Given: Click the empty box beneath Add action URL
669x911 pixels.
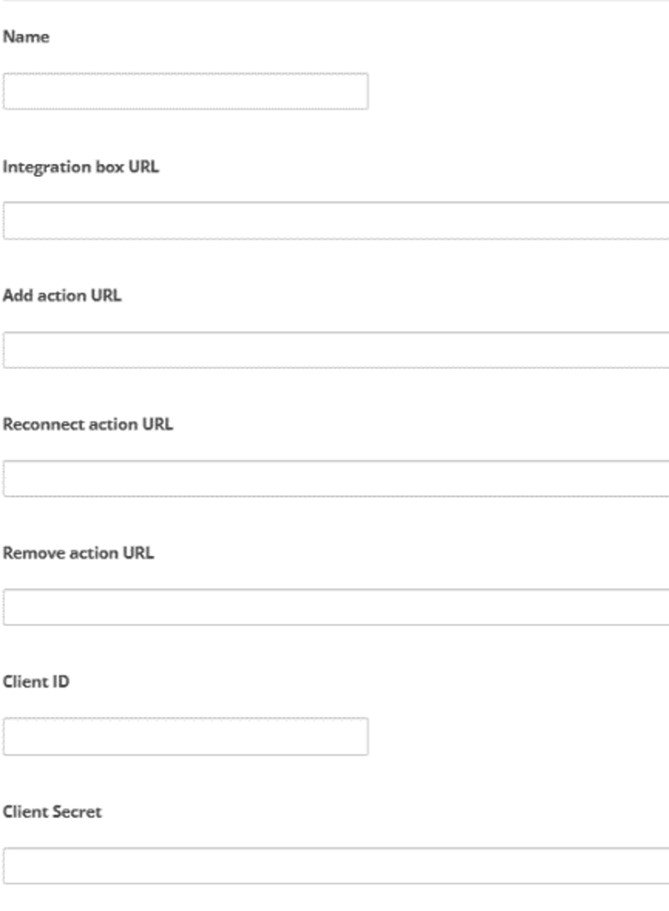Looking at the screenshot, I should click(335, 350).
